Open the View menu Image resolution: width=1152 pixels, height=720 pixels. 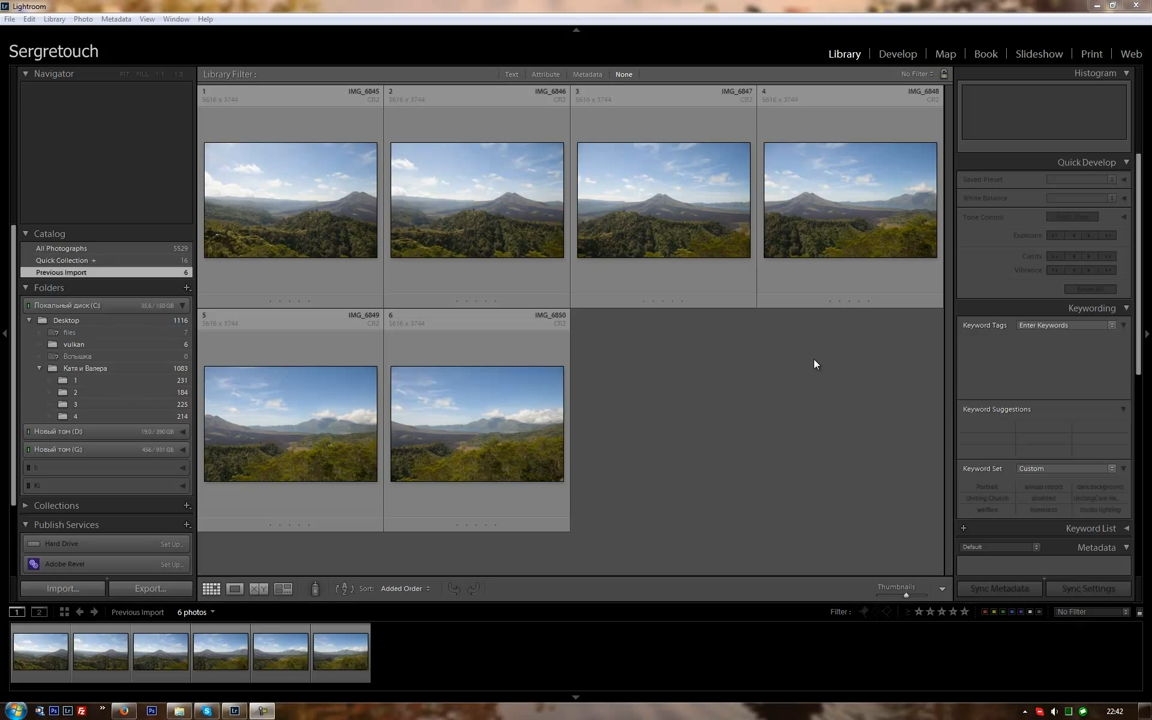pyautogui.click(x=147, y=19)
